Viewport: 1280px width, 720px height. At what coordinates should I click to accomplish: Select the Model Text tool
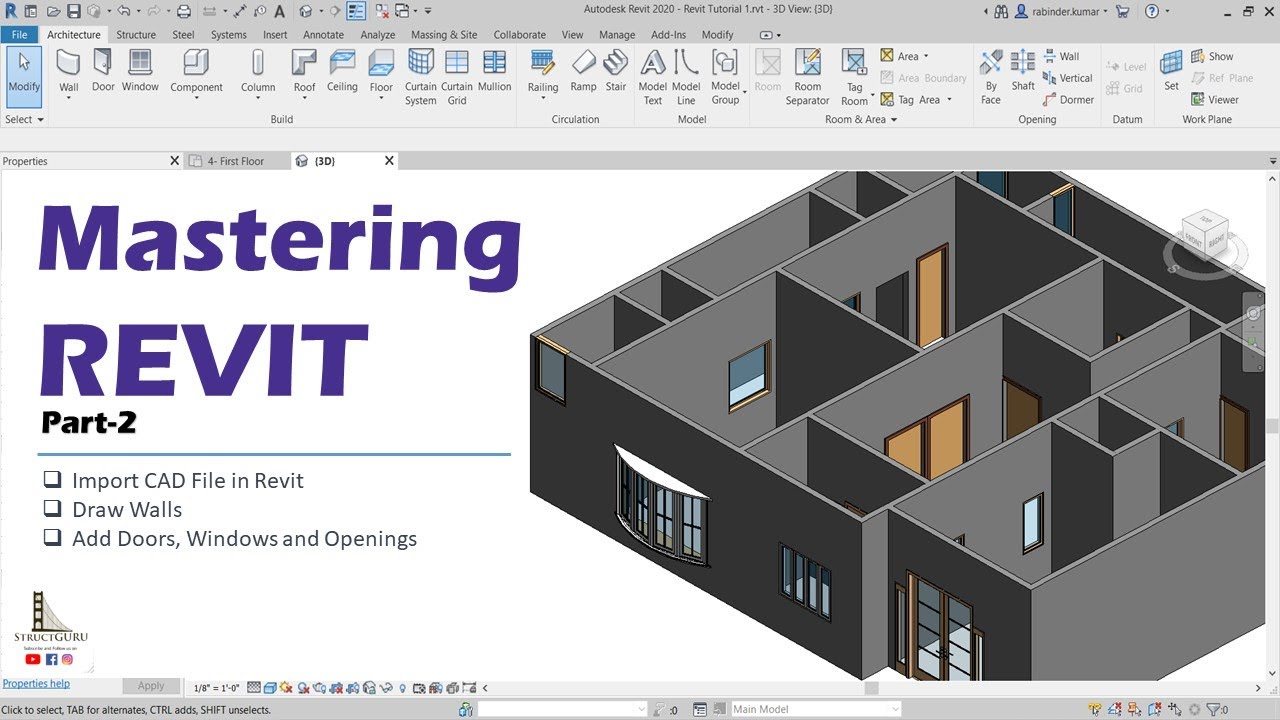coord(653,77)
